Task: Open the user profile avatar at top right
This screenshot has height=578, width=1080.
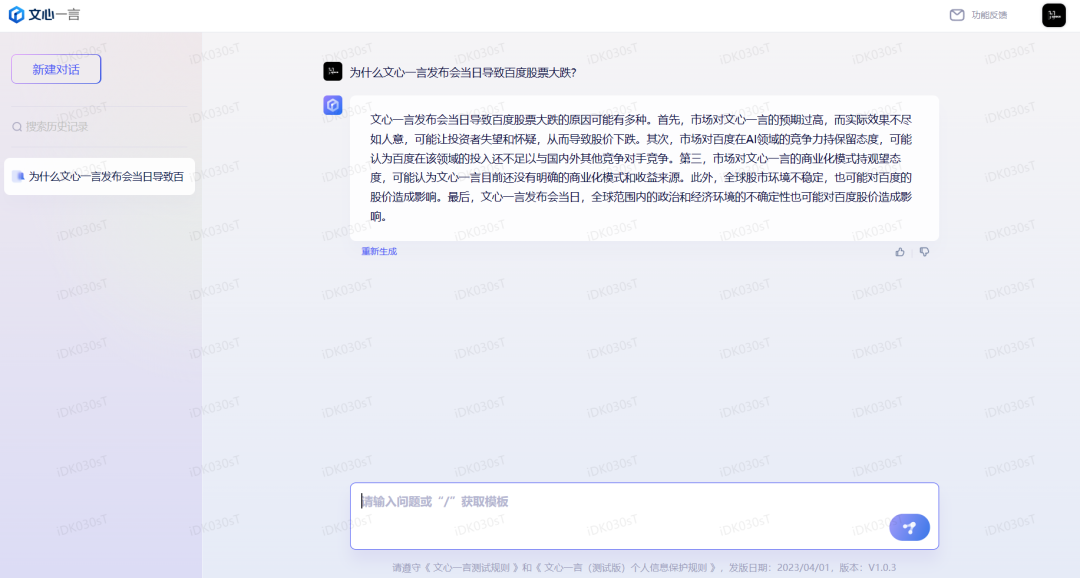Action: 1054,15
